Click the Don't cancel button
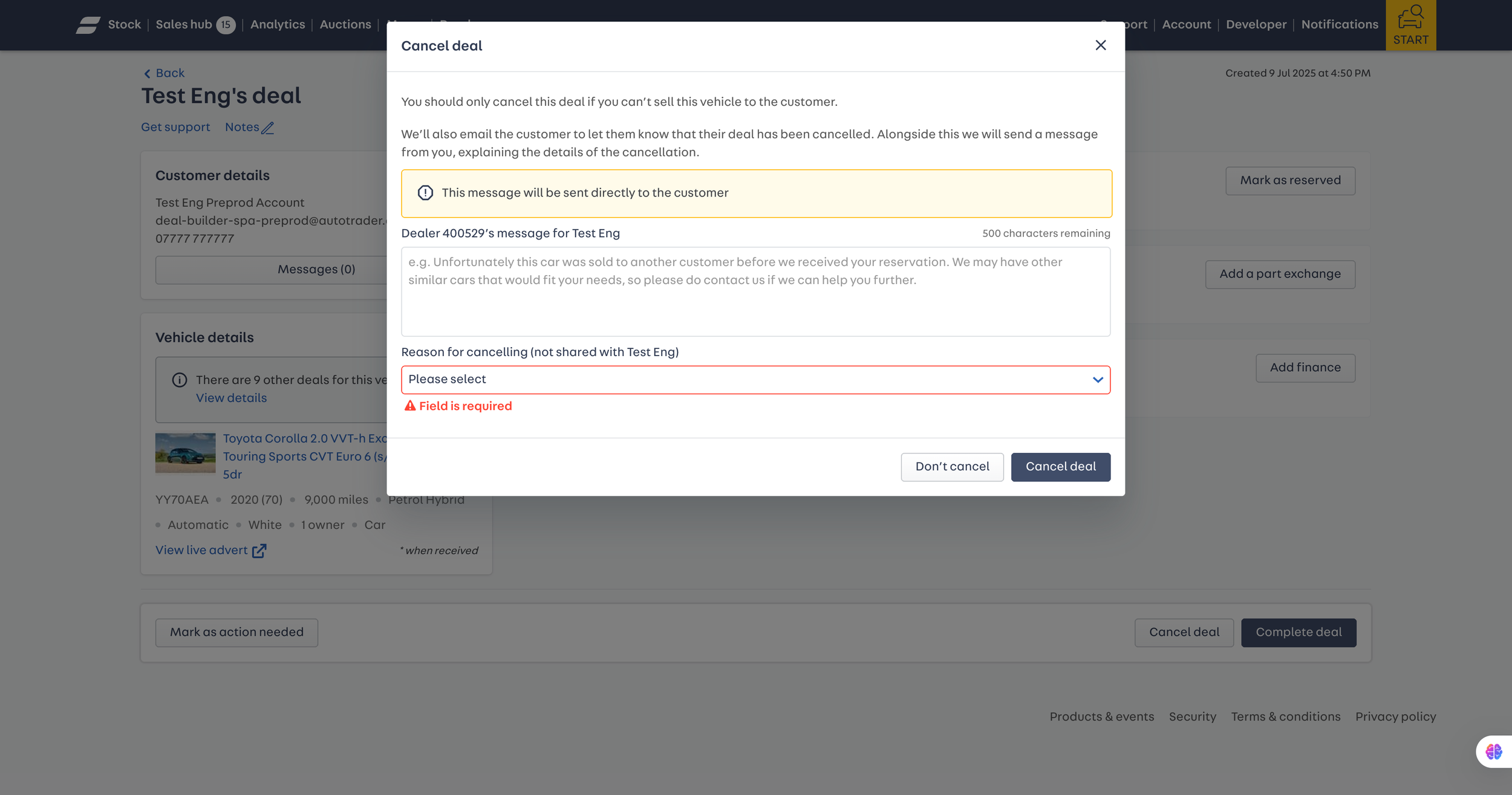Viewport: 1512px width, 795px height. tap(952, 467)
